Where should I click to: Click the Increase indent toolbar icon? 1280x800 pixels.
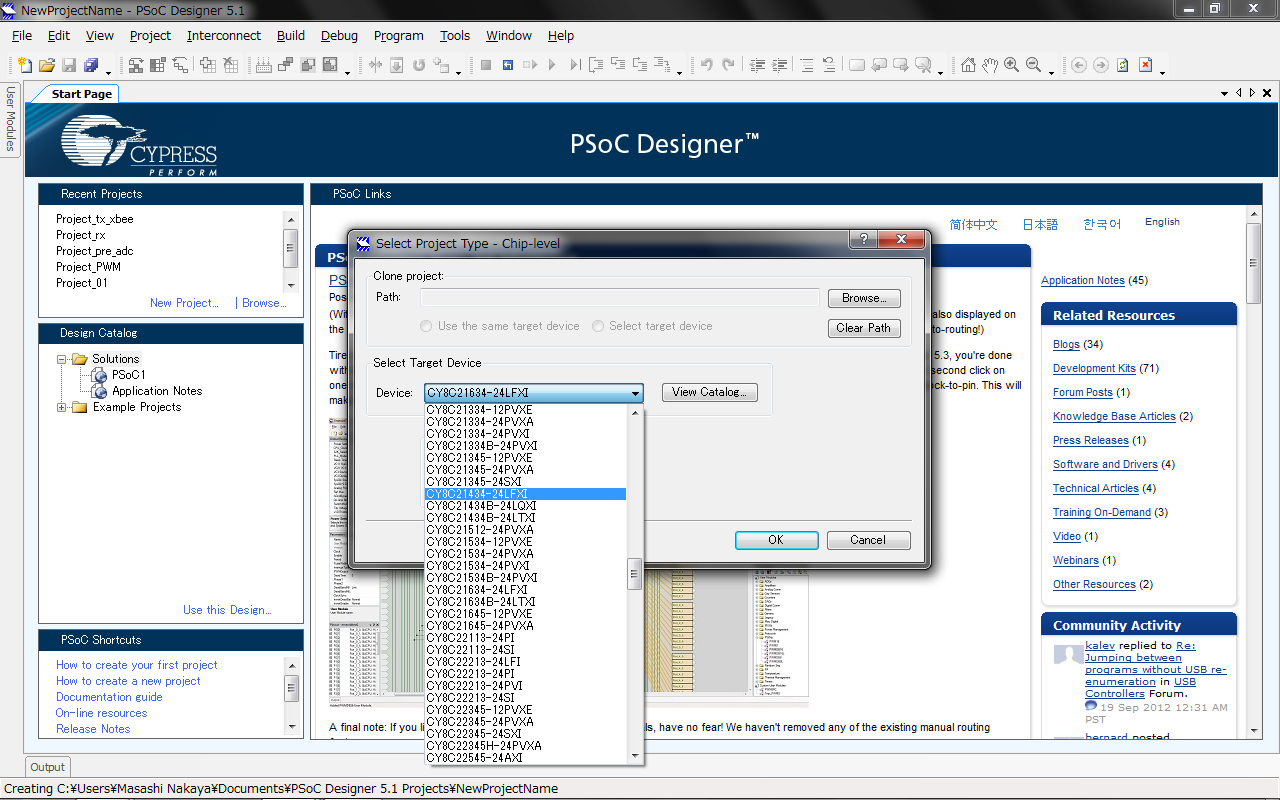point(780,65)
